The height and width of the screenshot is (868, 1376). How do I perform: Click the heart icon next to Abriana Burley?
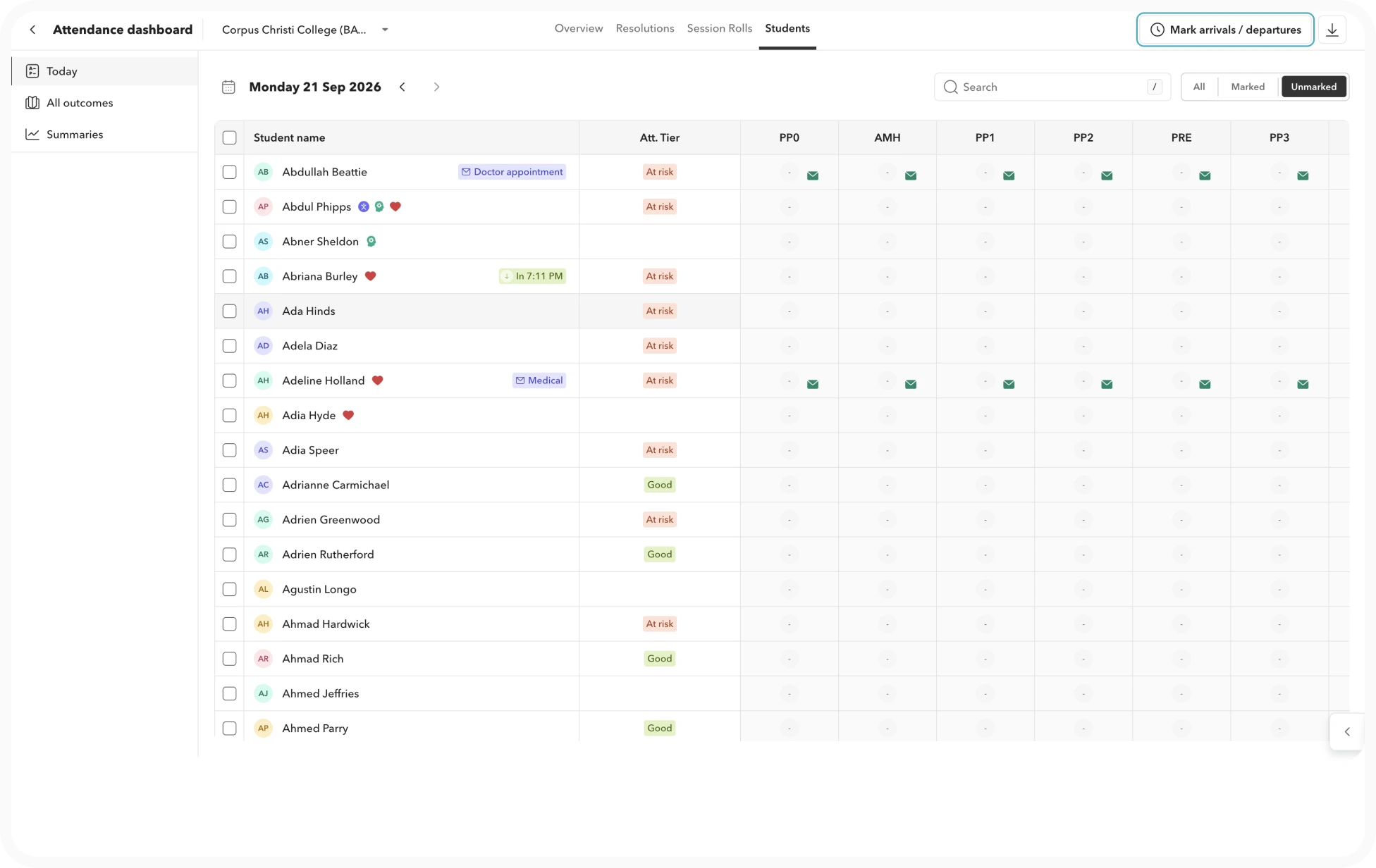pos(371,276)
